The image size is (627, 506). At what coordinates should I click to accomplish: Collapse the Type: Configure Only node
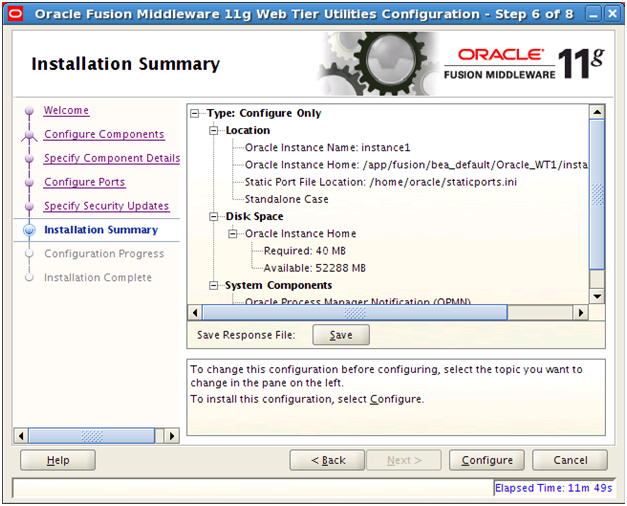tap(195, 114)
